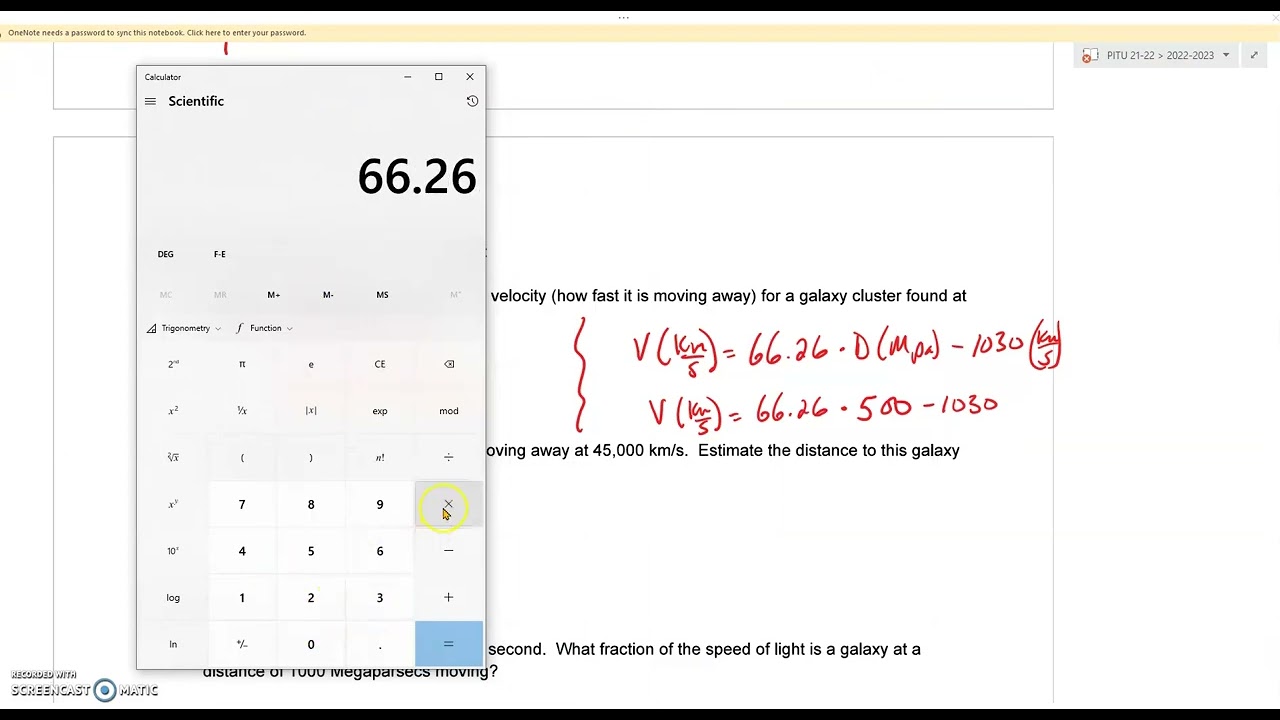Viewport: 1280px width, 720px height.
Task: Click the plus operator key
Action: pyautogui.click(x=449, y=597)
